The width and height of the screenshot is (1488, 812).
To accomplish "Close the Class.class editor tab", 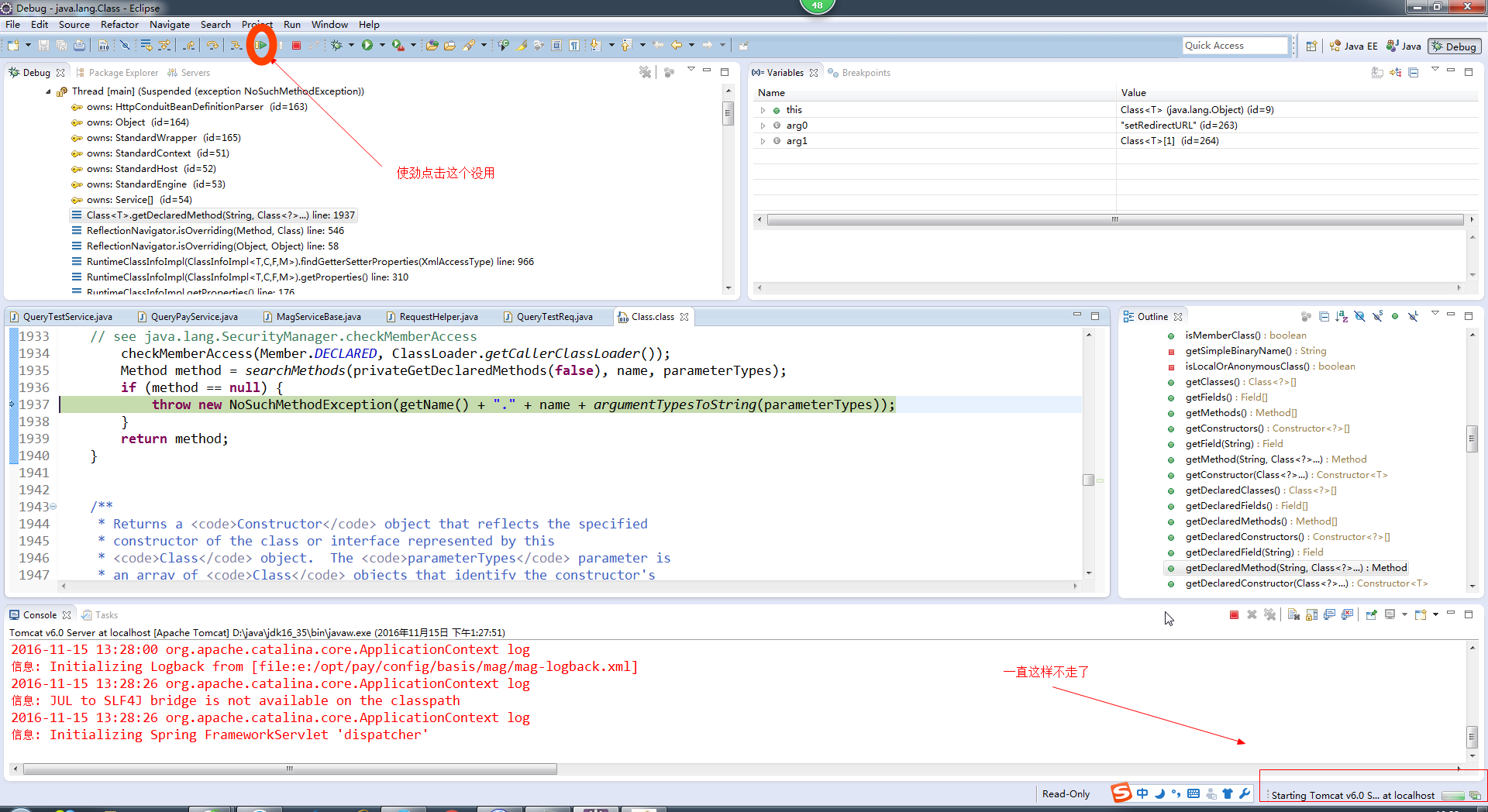I will [684, 317].
